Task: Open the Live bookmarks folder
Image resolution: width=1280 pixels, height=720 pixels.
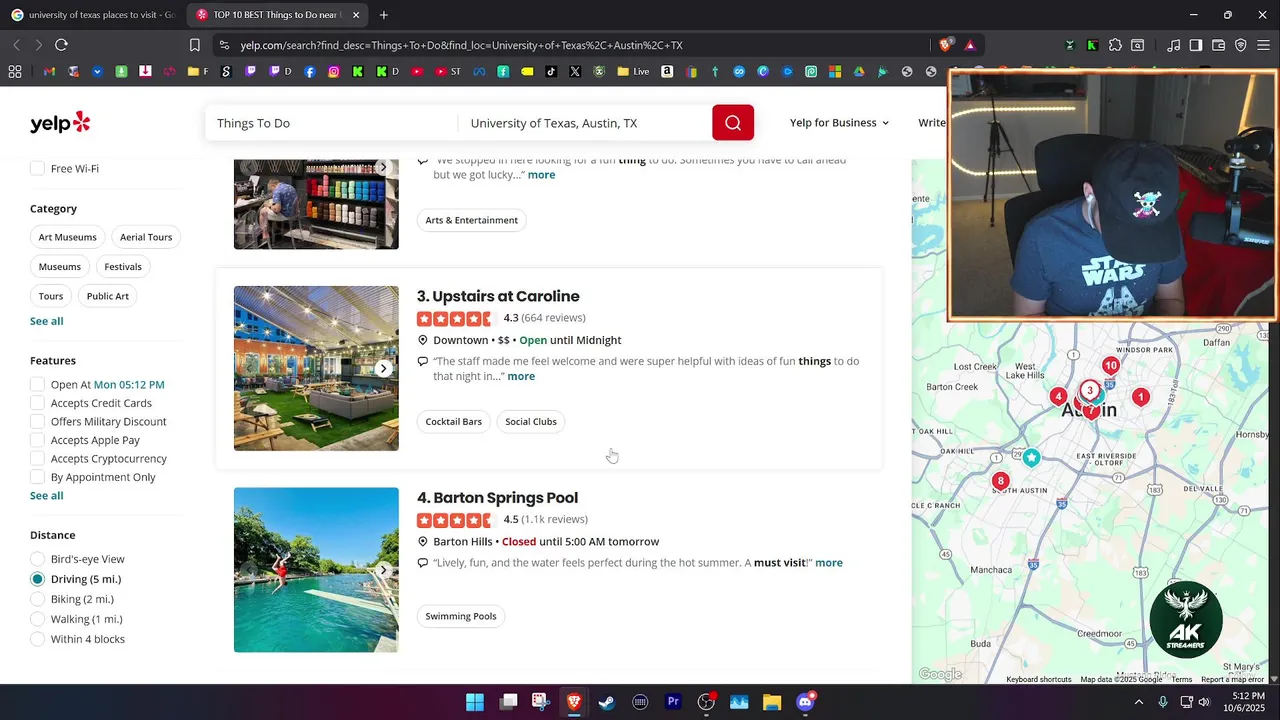Action: pyautogui.click(x=633, y=72)
